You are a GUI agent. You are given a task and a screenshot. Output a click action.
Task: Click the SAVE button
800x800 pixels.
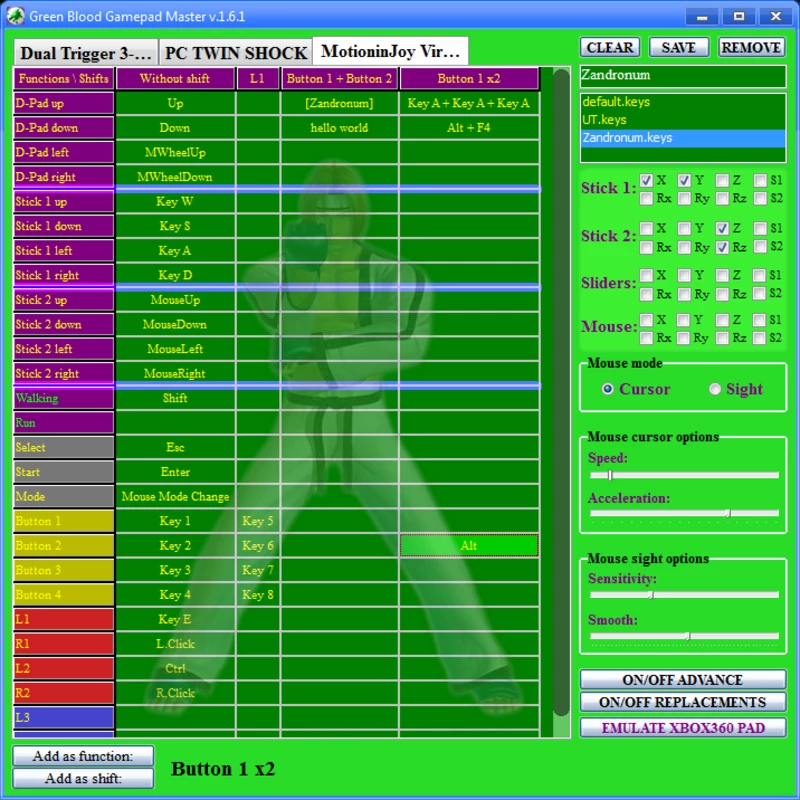(679, 47)
